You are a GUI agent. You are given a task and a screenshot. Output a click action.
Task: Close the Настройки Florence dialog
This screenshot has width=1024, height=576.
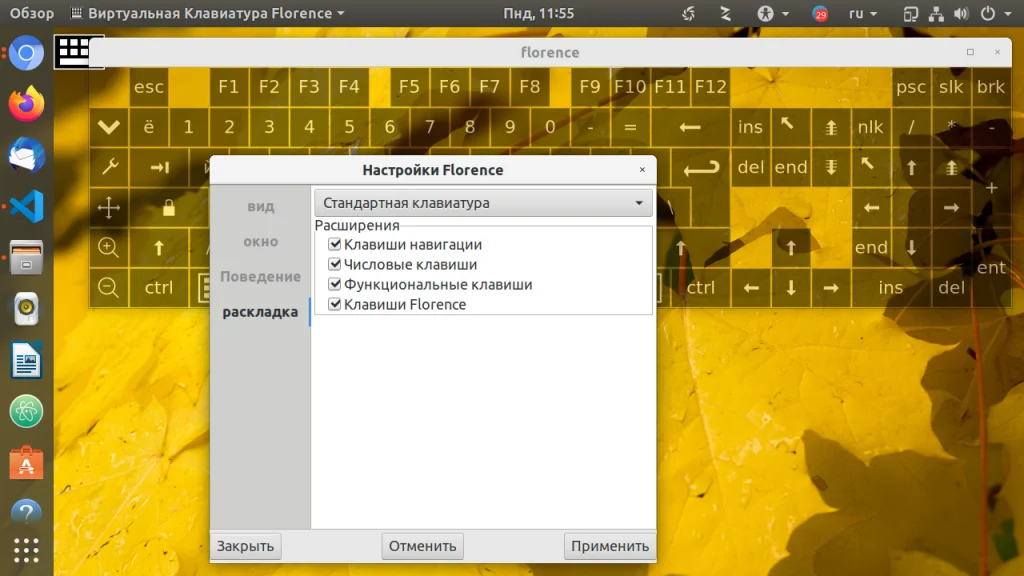pos(643,170)
